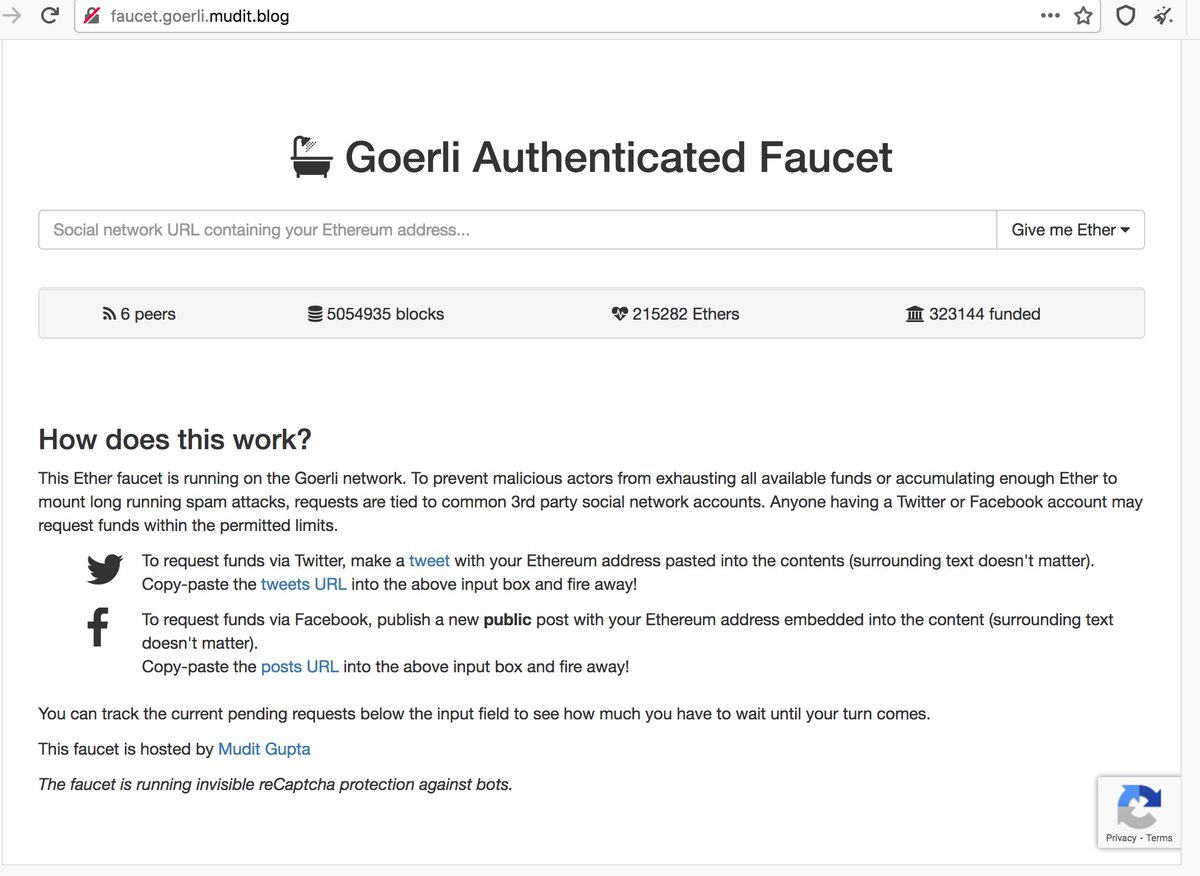Click the browser address bar URL

pyautogui.click(x=200, y=16)
